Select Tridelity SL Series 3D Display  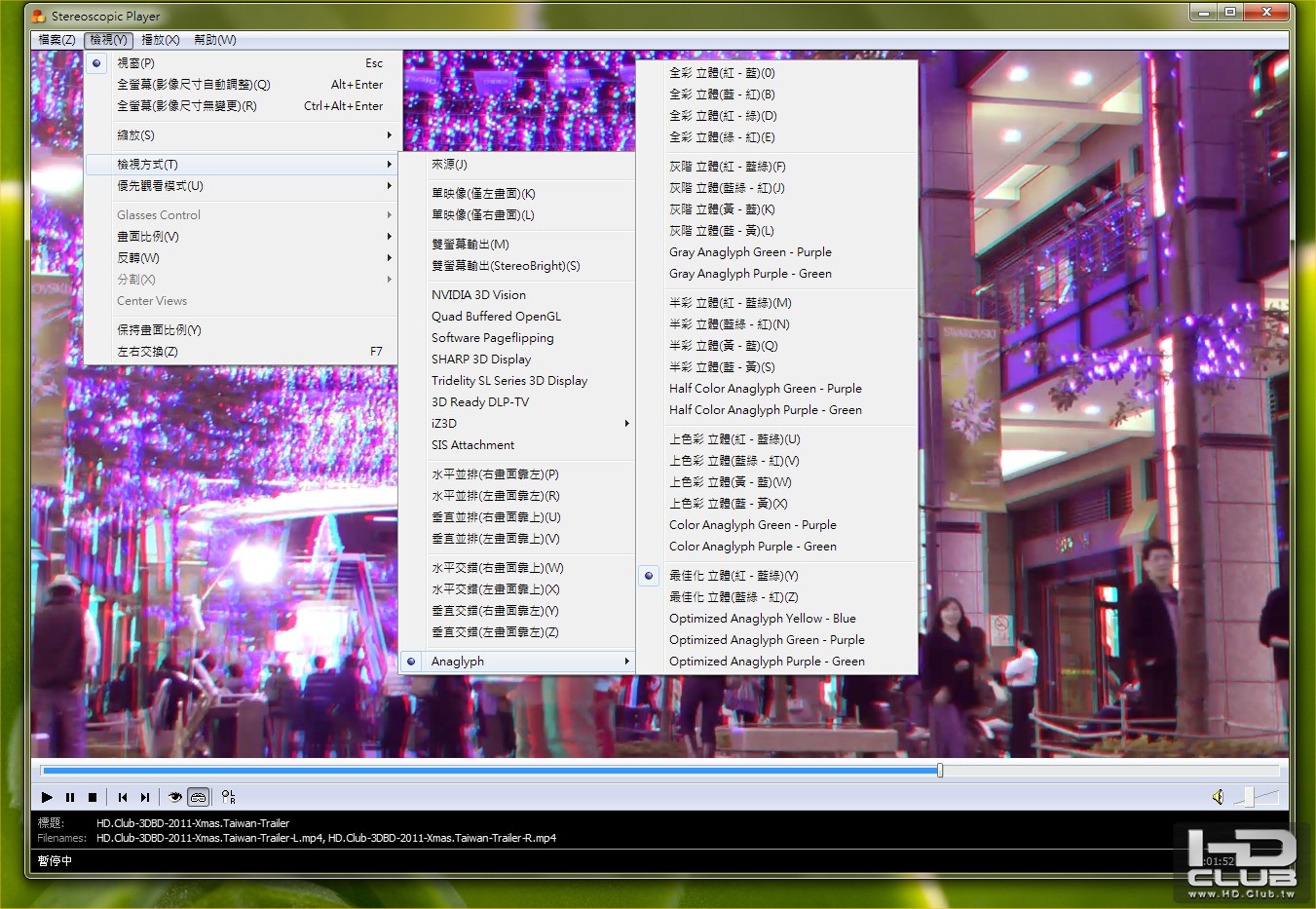pos(517,381)
